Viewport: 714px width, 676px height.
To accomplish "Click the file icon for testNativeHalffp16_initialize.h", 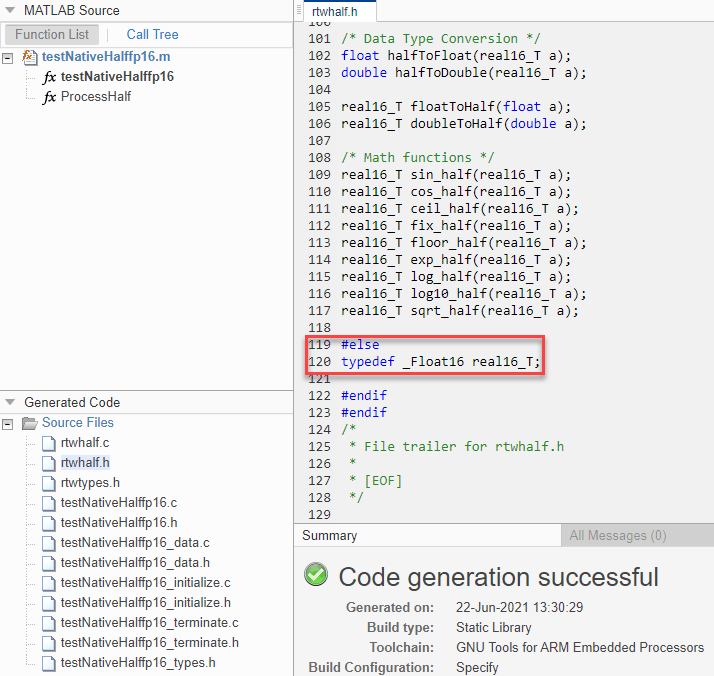I will 49,604.
